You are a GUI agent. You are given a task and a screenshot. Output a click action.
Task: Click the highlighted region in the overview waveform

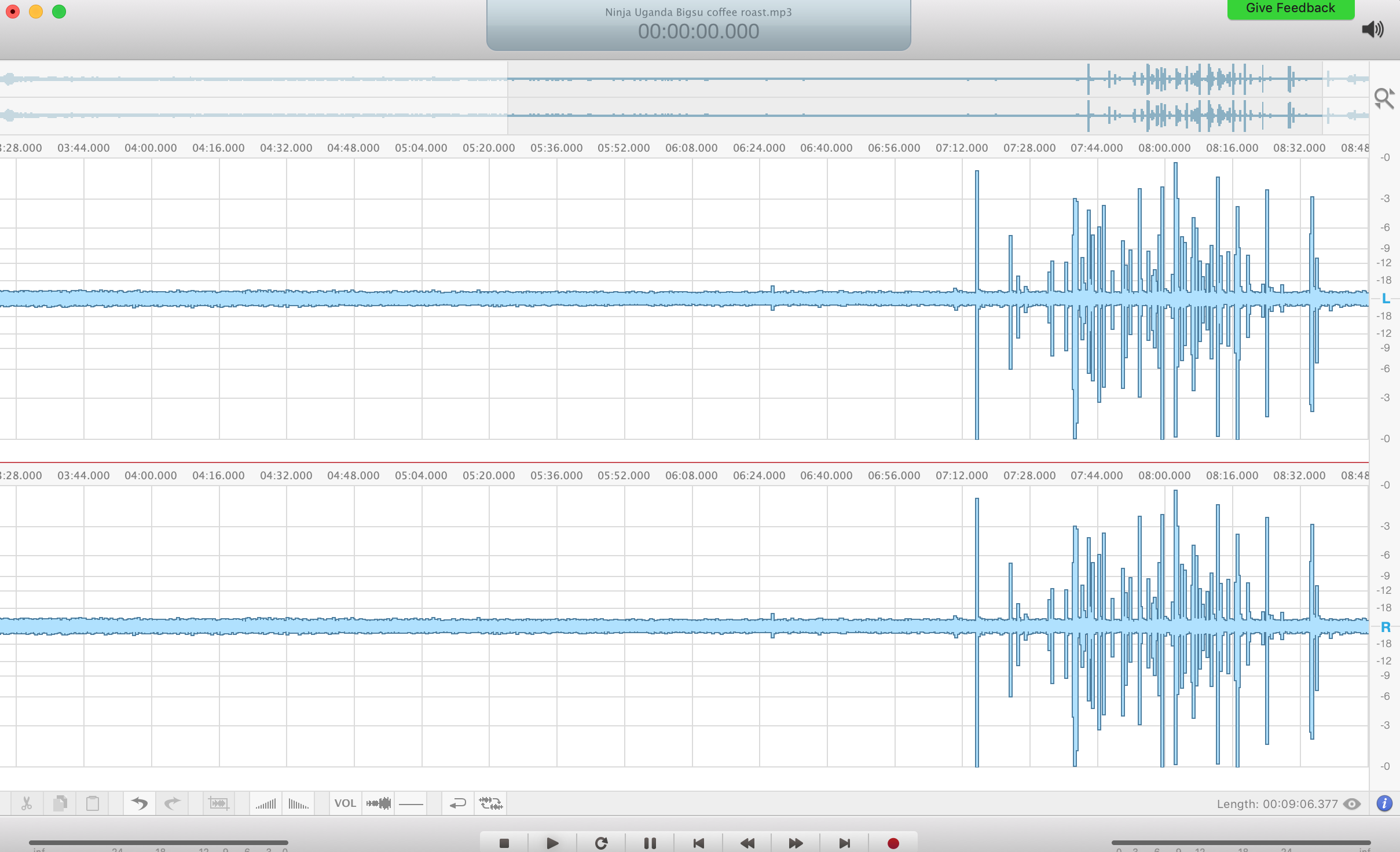[x=915, y=97]
